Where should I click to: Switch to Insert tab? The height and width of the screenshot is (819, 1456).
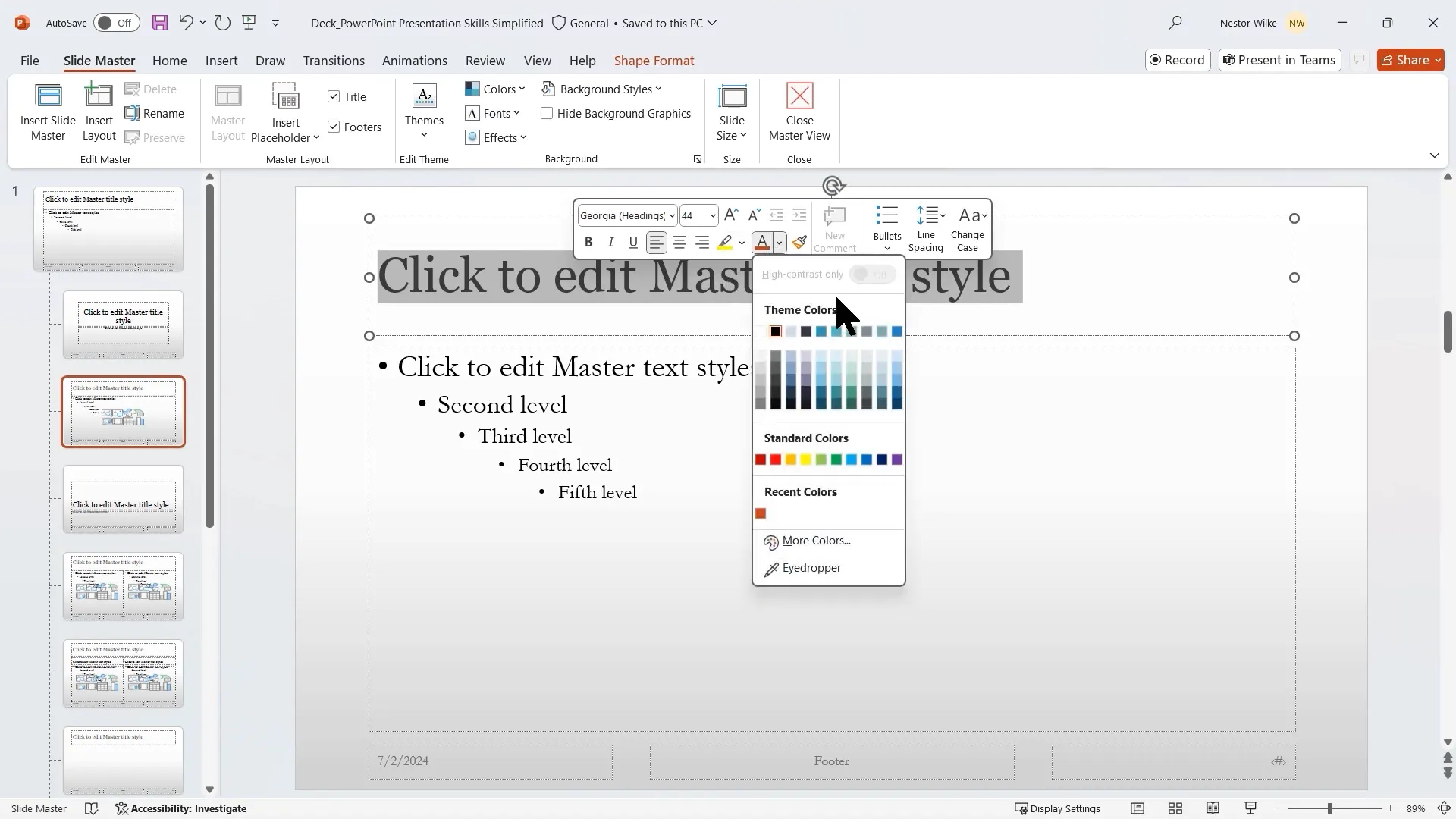coord(221,60)
